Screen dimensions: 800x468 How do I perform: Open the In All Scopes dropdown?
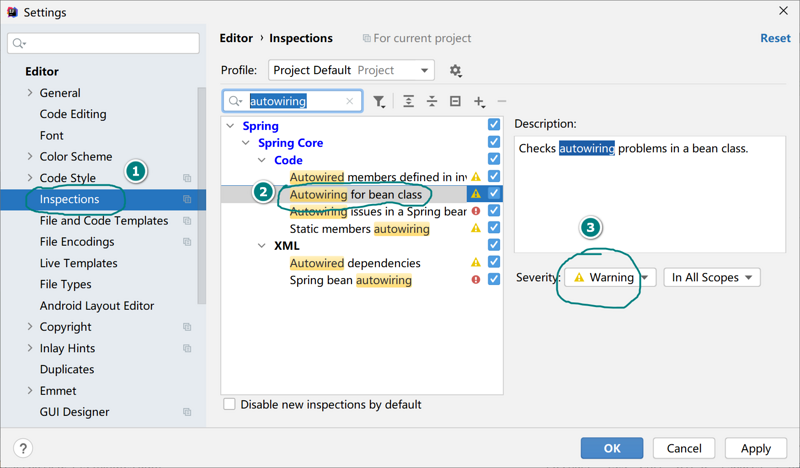pyautogui.click(x=712, y=278)
